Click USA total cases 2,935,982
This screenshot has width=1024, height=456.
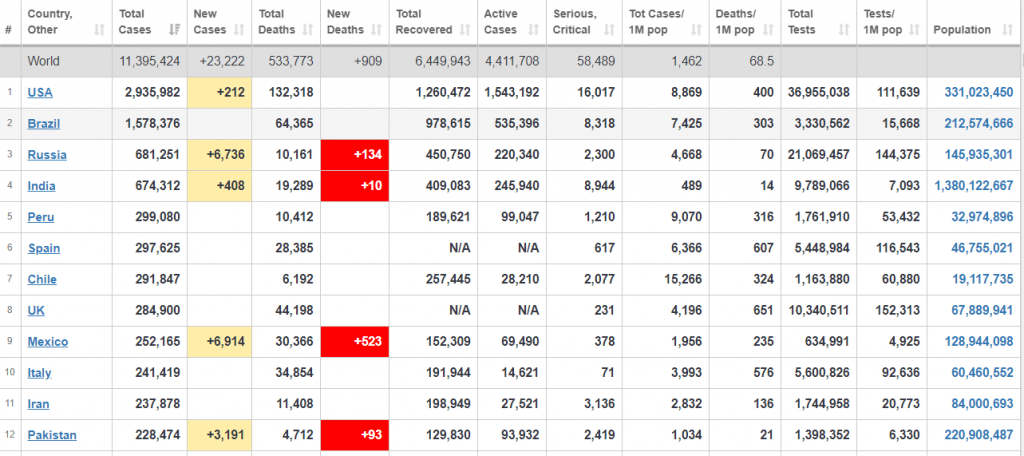click(x=153, y=93)
